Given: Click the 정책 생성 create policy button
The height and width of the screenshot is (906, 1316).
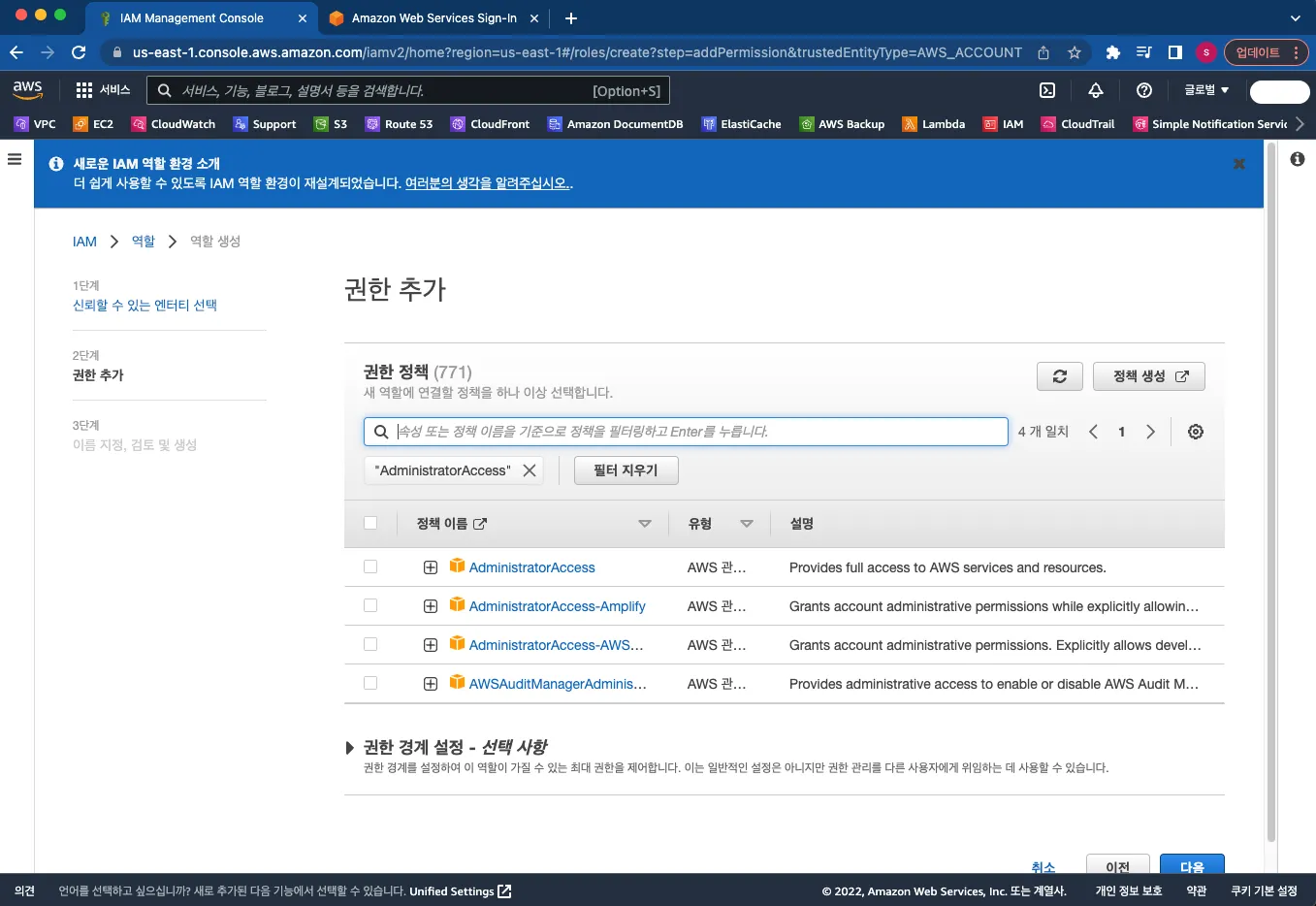Looking at the screenshot, I should (1149, 376).
